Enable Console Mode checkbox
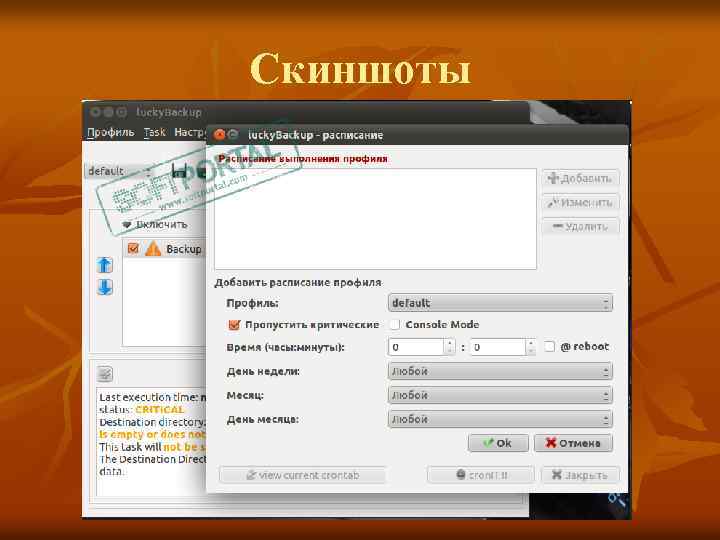 (x=394, y=325)
